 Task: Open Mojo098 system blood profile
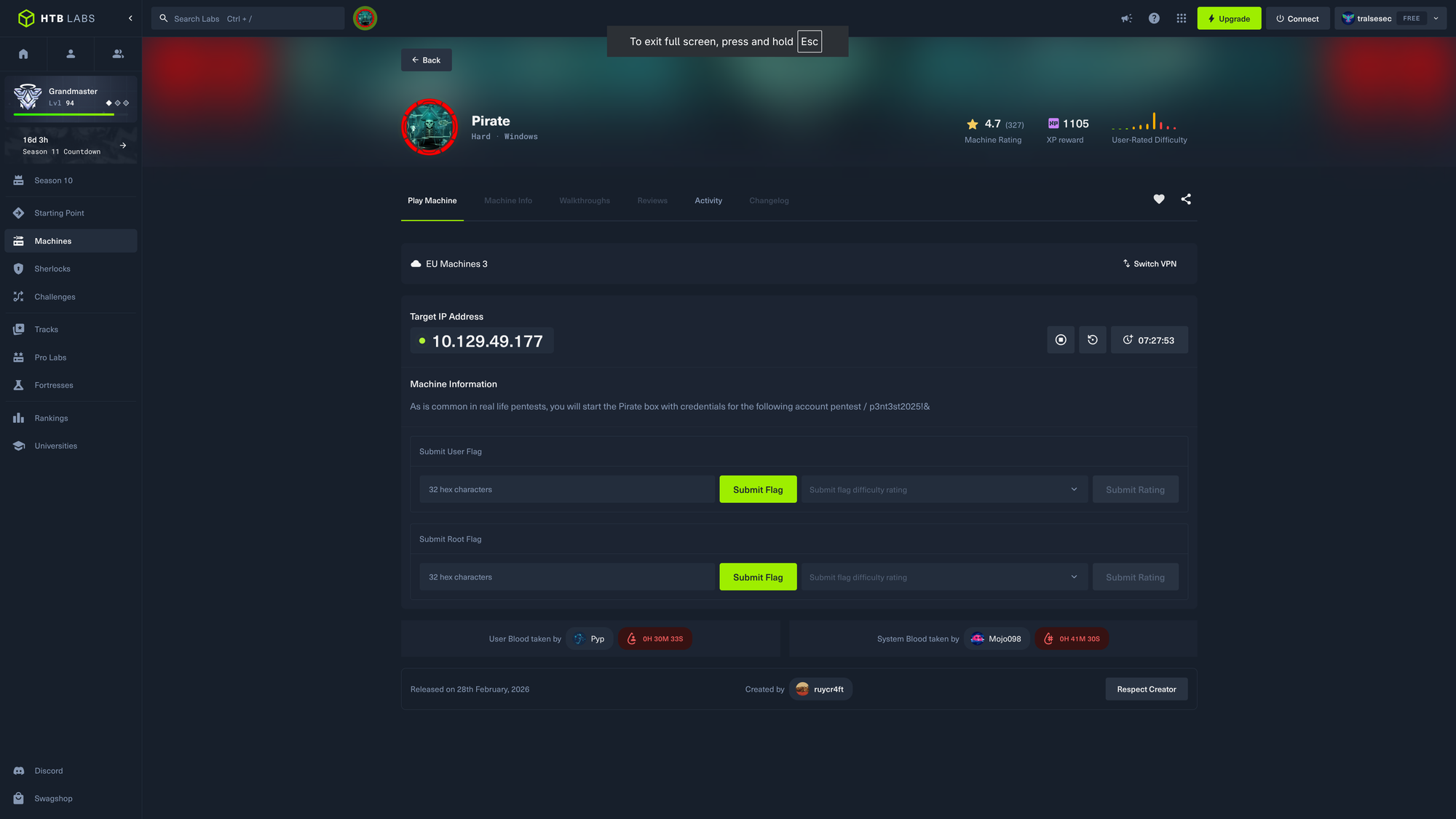point(997,639)
